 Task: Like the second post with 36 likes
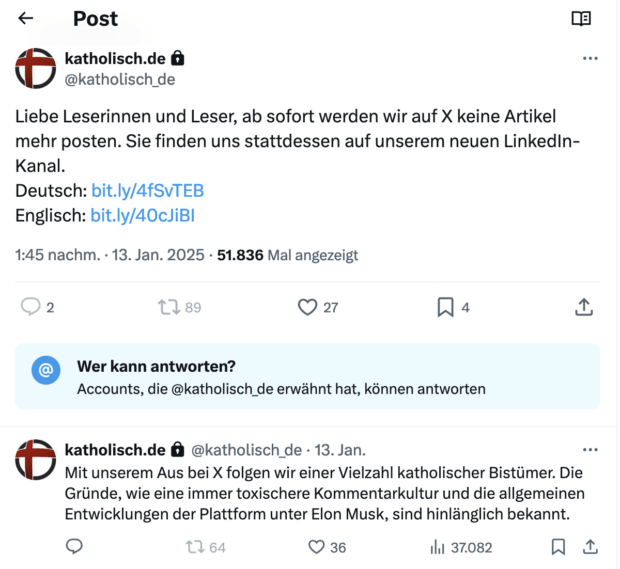click(x=316, y=547)
